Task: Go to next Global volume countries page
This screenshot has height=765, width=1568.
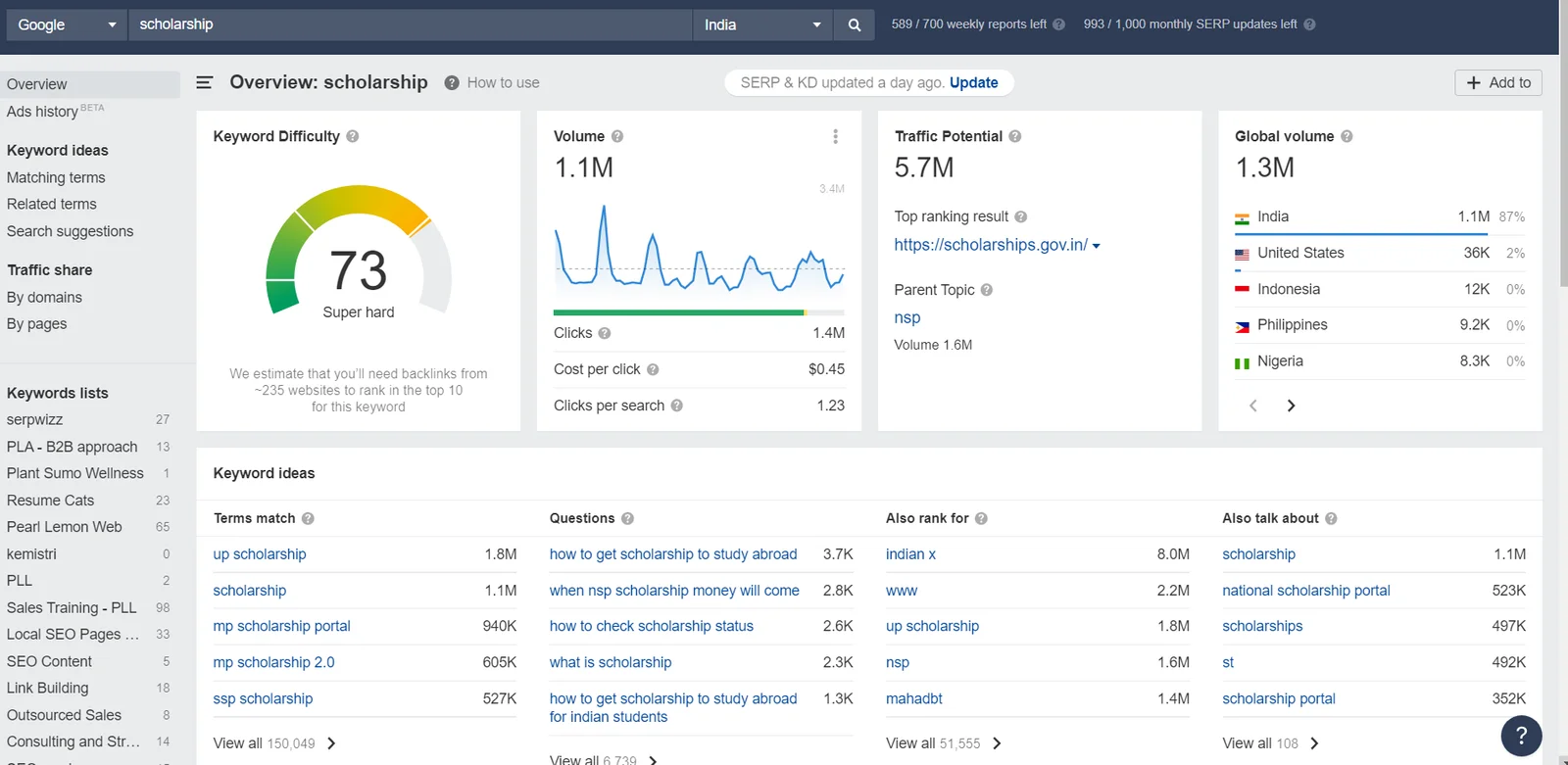Action: (x=1291, y=406)
